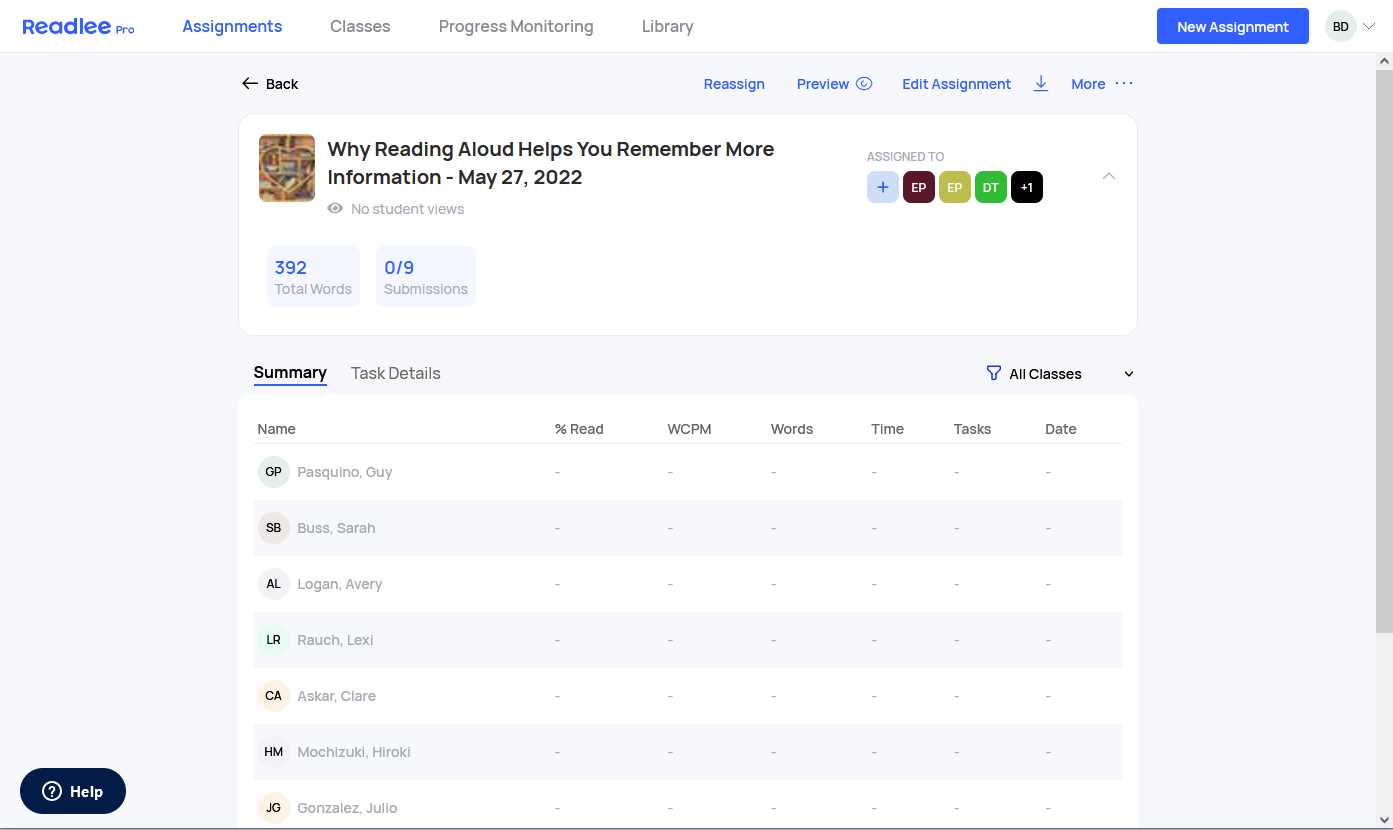This screenshot has width=1393, height=830.
Task: Click the green DT class badge
Action: click(991, 187)
